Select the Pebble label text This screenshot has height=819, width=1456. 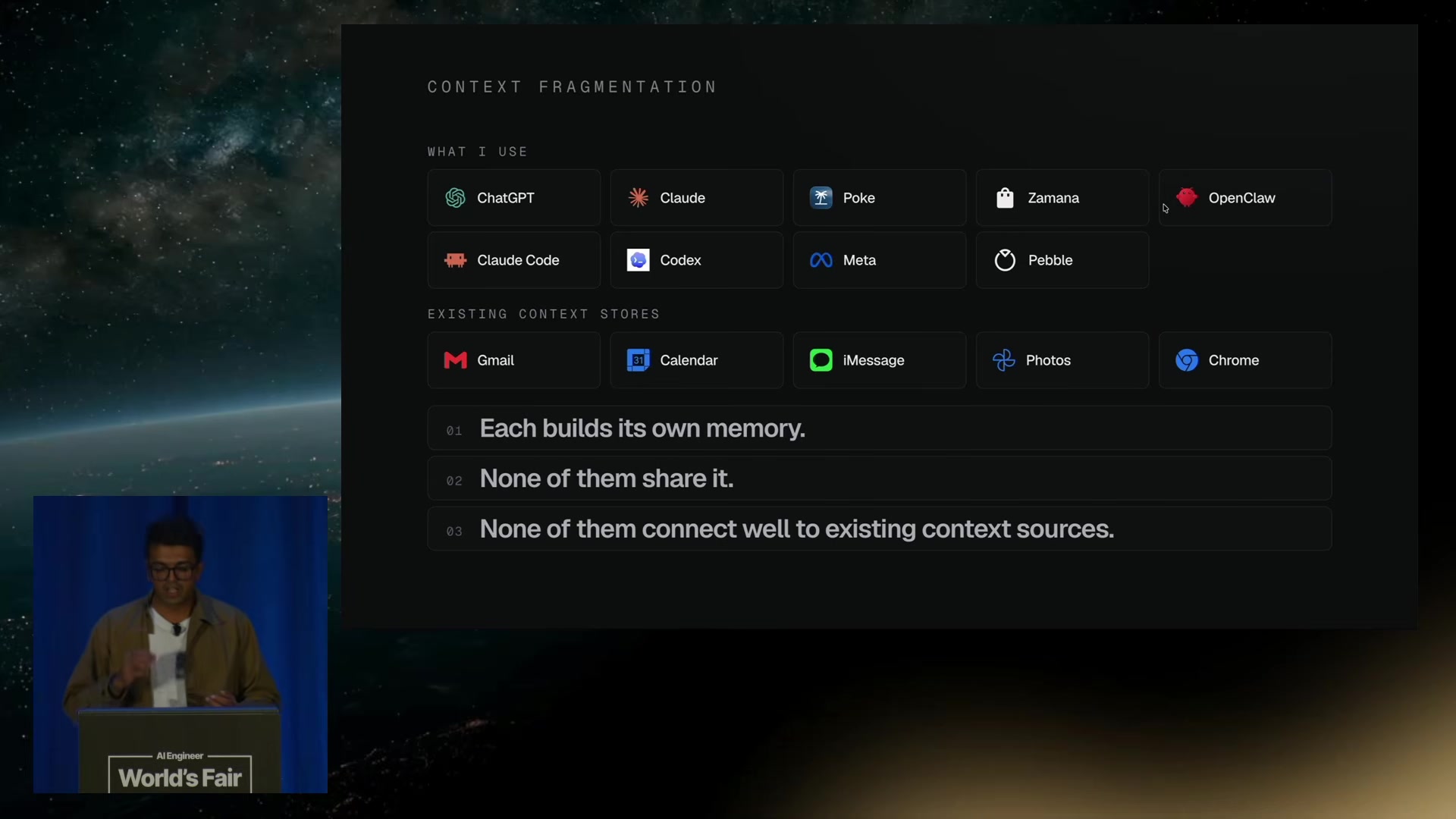pos(1050,260)
